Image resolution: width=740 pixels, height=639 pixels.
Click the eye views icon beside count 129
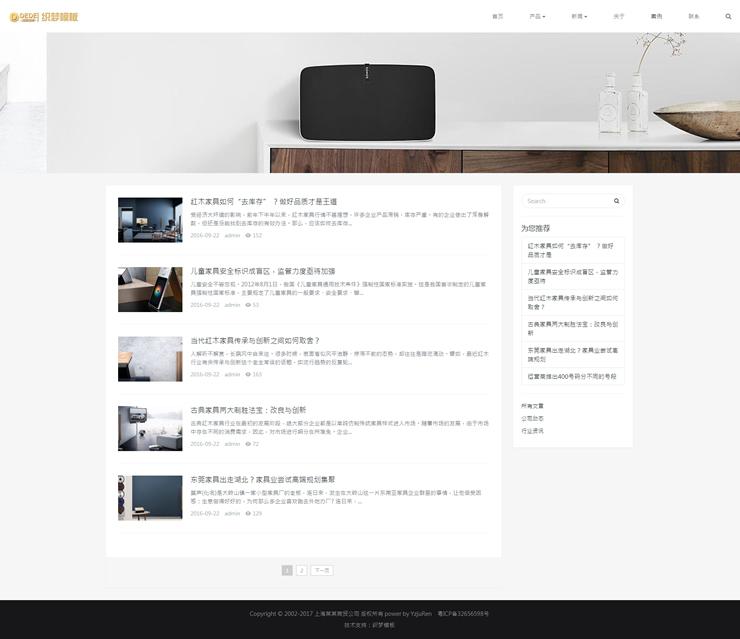(248, 513)
